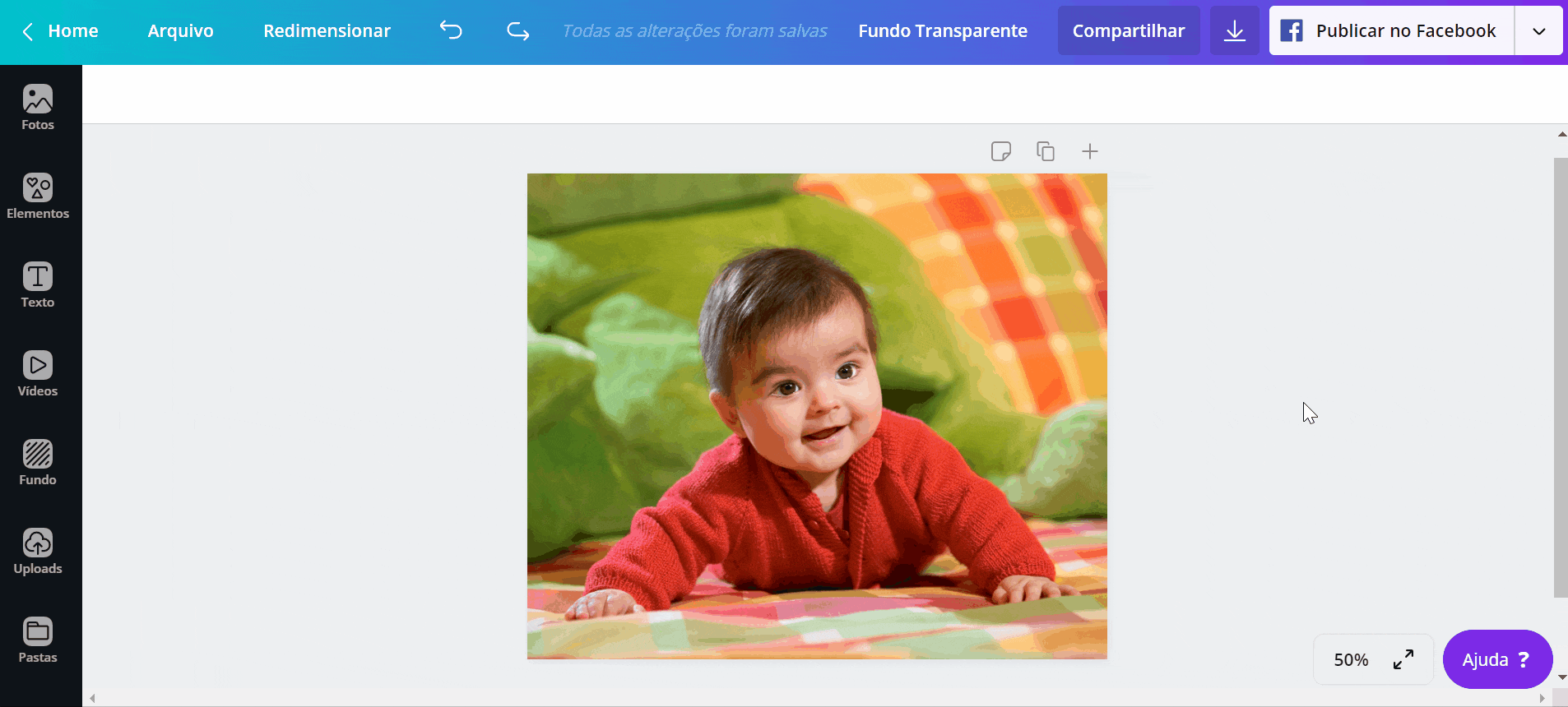
Task: Duplicate the current page
Action: 1046,151
